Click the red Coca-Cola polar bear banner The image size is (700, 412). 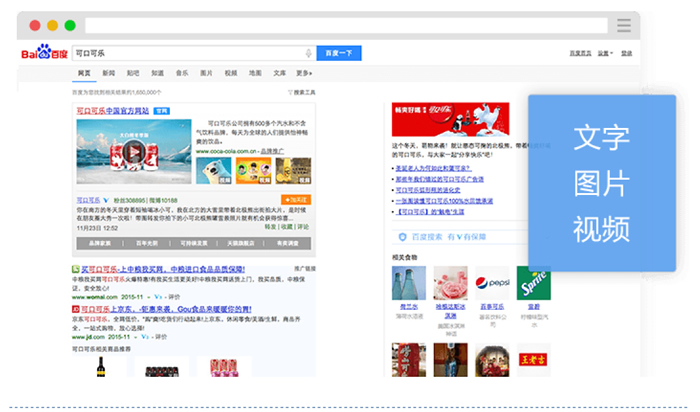[450, 119]
